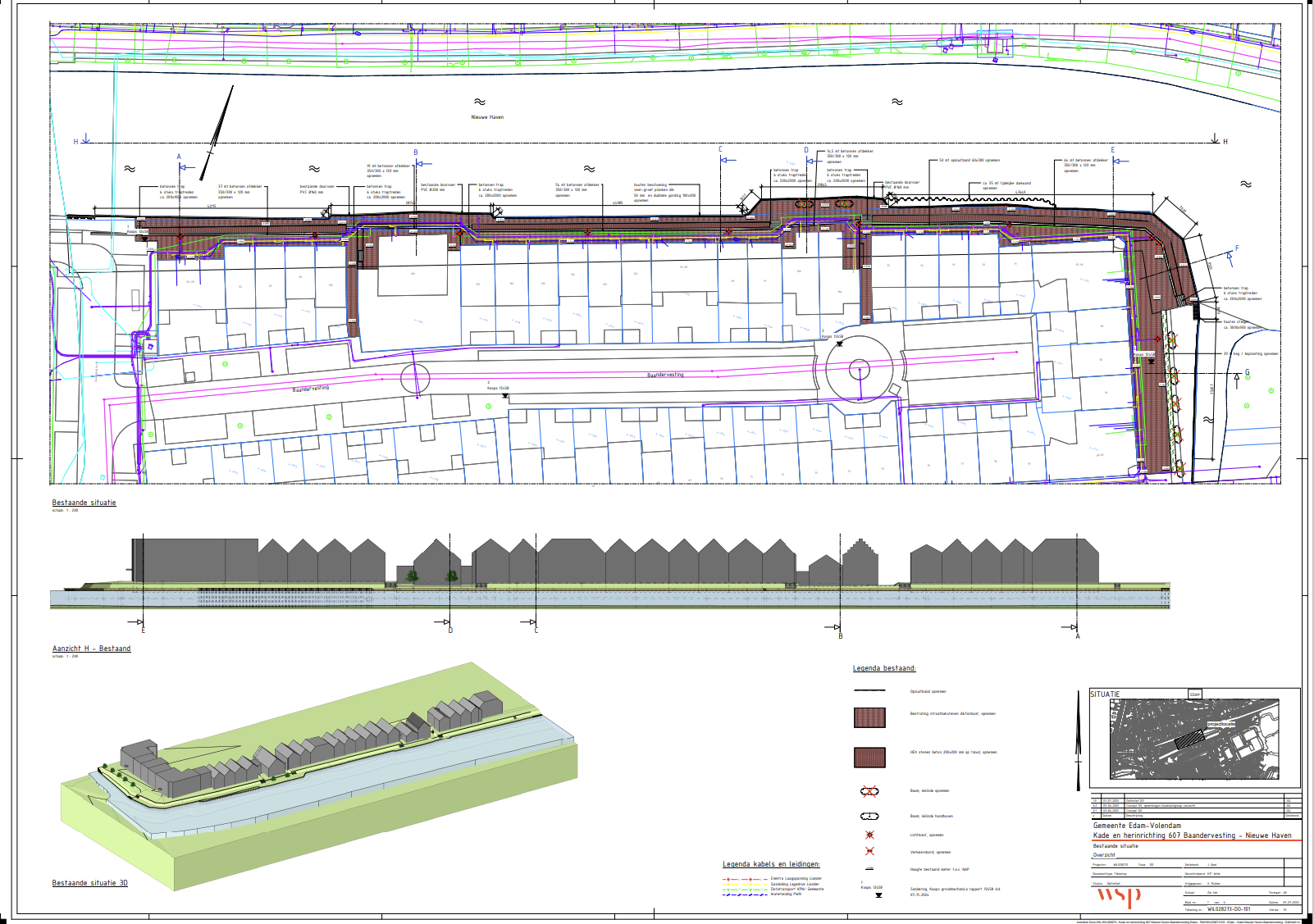Click the 'Bestaande situatie' plan title
The width and height of the screenshot is (1314, 924).
[x=84, y=503]
